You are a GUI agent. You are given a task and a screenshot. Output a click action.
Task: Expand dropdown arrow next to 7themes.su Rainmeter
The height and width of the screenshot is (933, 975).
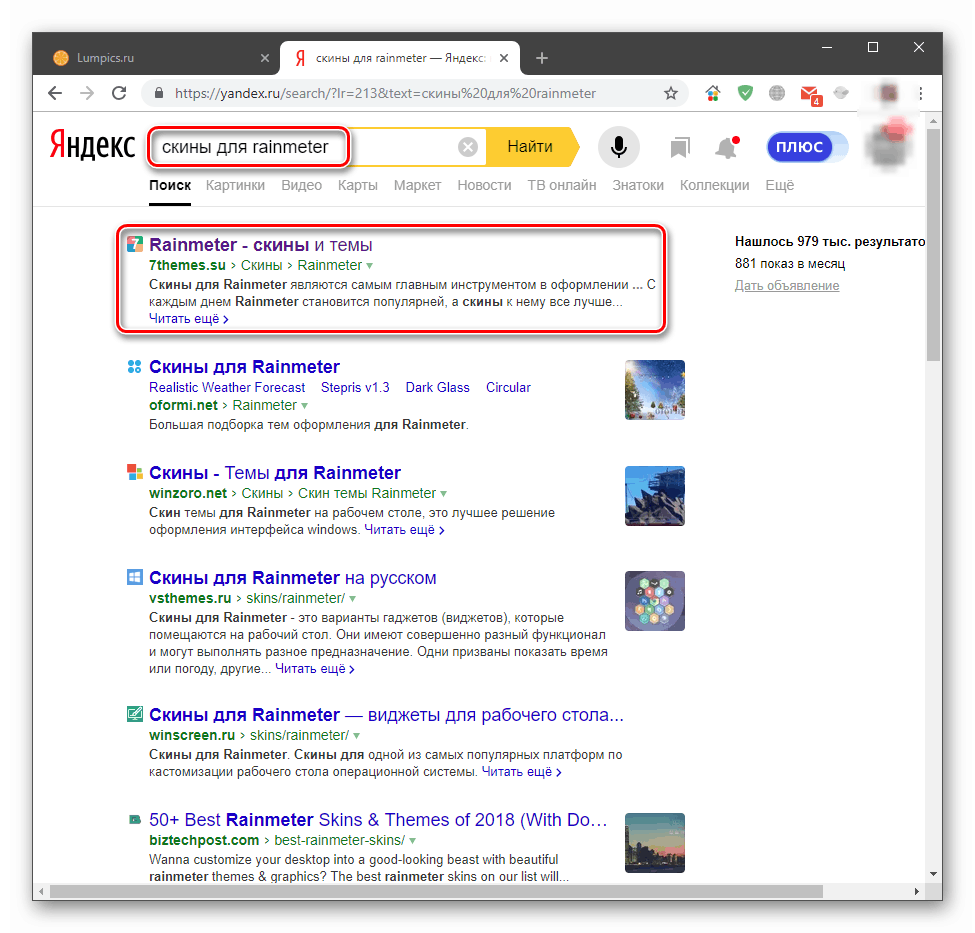(369, 266)
